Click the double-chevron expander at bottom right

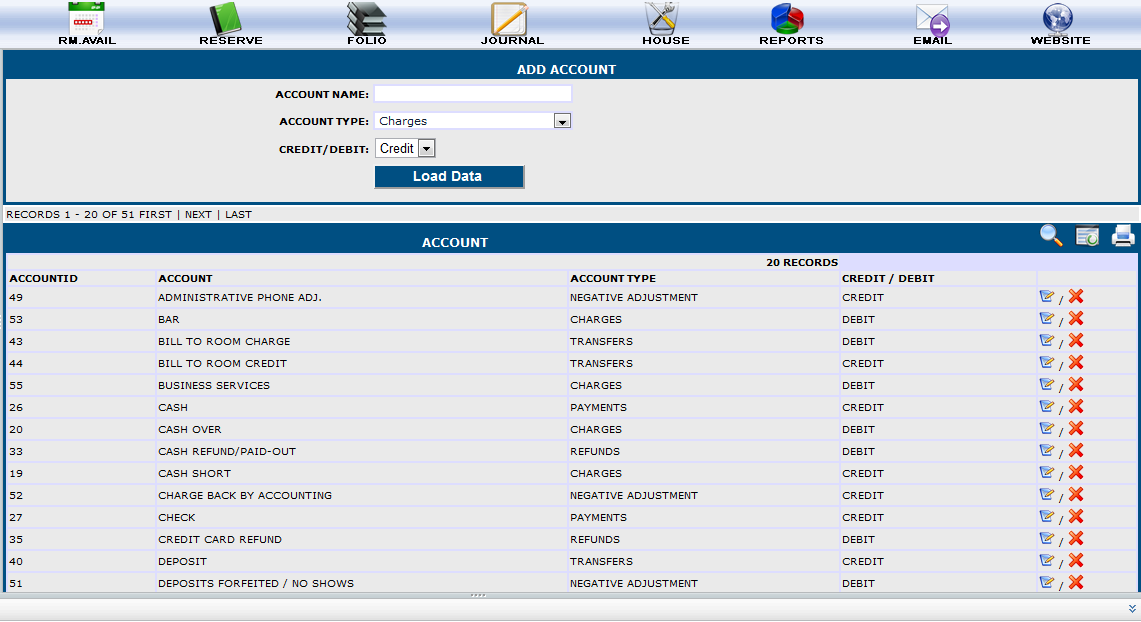point(1132,609)
